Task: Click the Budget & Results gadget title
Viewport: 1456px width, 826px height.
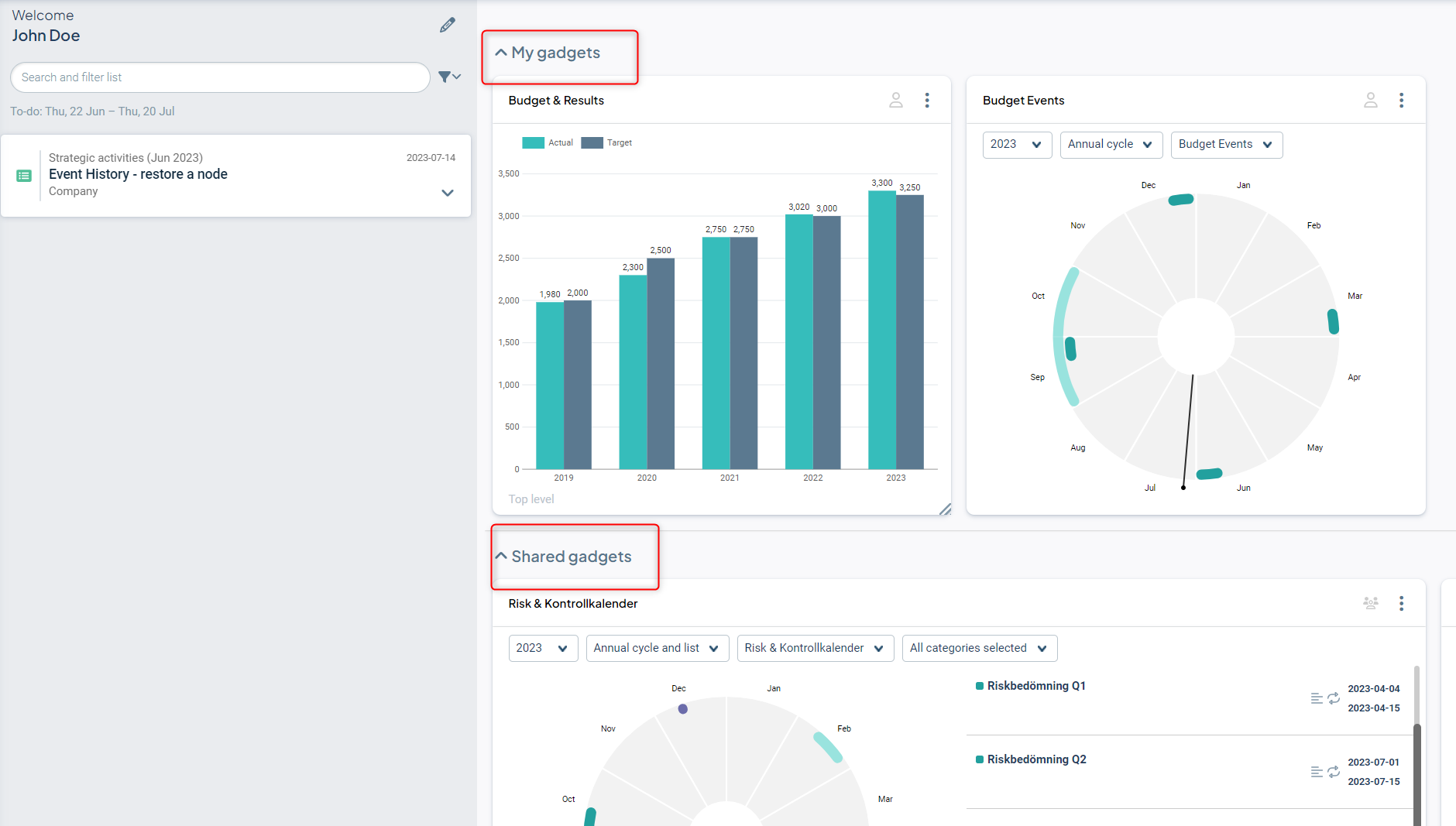Action: tap(556, 101)
